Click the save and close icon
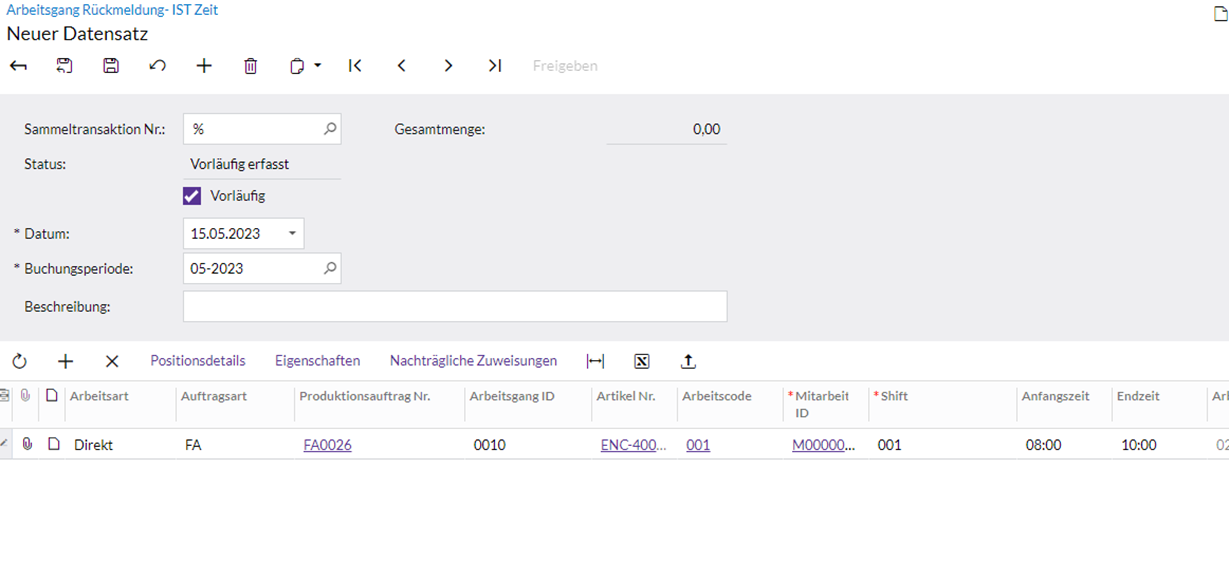 [64, 66]
